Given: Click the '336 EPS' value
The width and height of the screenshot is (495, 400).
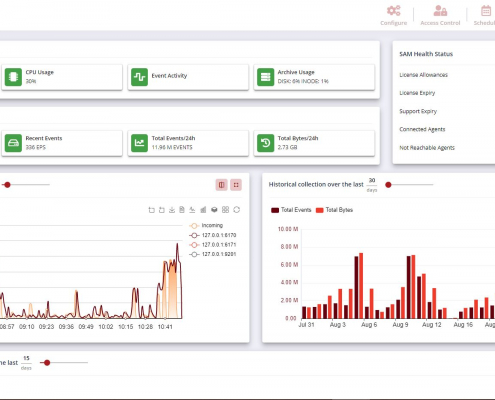Looking at the screenshot, I should pyautogui.click(x=36, y=147).
